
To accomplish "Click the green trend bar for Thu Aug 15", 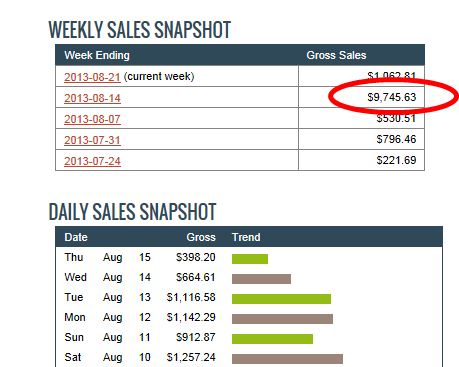I will (250, 259).
